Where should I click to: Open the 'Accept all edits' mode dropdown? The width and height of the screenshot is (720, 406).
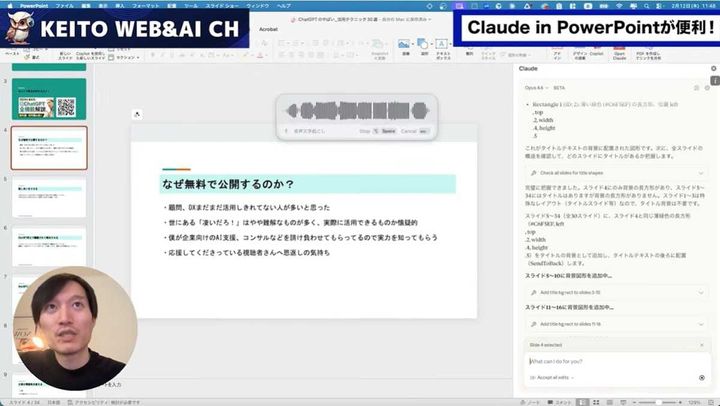[552, 378]
